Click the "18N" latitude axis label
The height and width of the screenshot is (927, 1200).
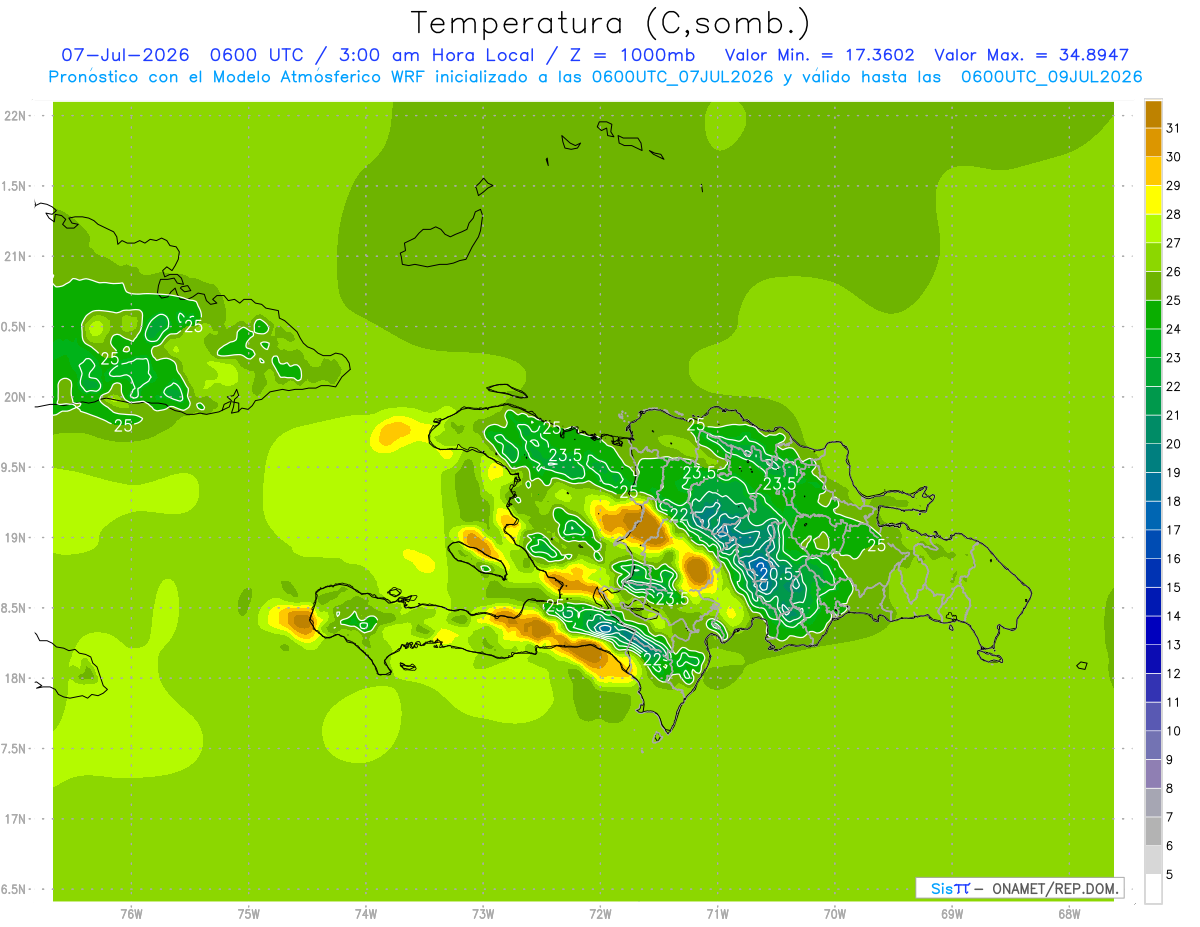click(15, 679)
